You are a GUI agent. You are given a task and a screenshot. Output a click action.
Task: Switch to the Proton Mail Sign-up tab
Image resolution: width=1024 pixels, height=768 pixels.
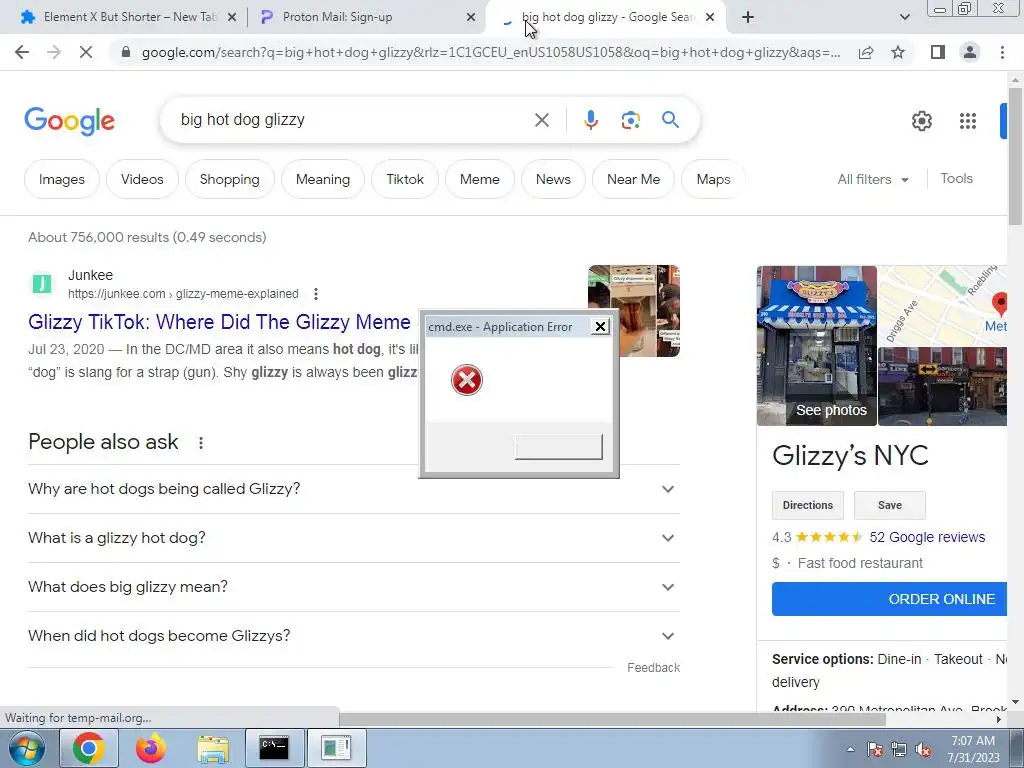click(366, 17)
